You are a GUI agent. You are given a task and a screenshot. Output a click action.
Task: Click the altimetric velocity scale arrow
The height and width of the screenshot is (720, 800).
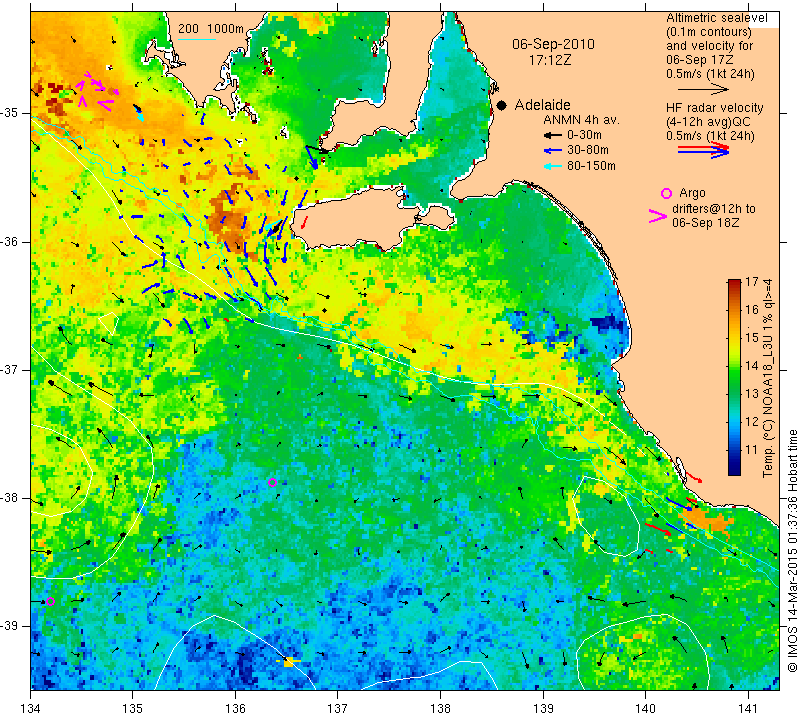pyautogui.click(x=703, y=89)
